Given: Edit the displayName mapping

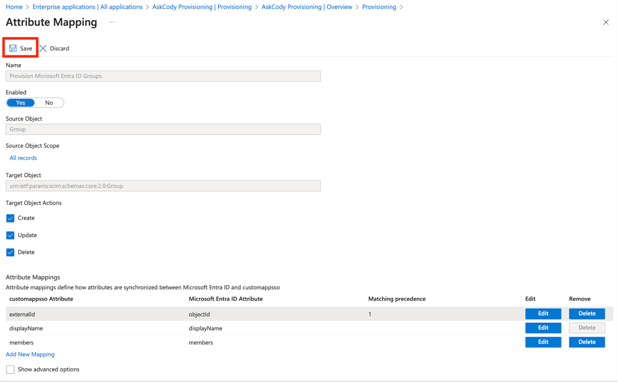Looking at the screenshot, I should coord(543,328).
